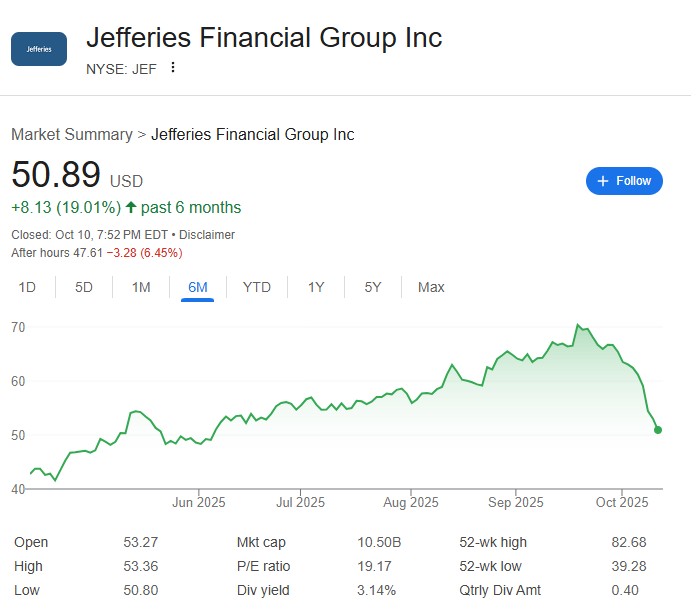Open the three-dot more options menu
Screen dimensions: 691x613
tap(173, 68)
